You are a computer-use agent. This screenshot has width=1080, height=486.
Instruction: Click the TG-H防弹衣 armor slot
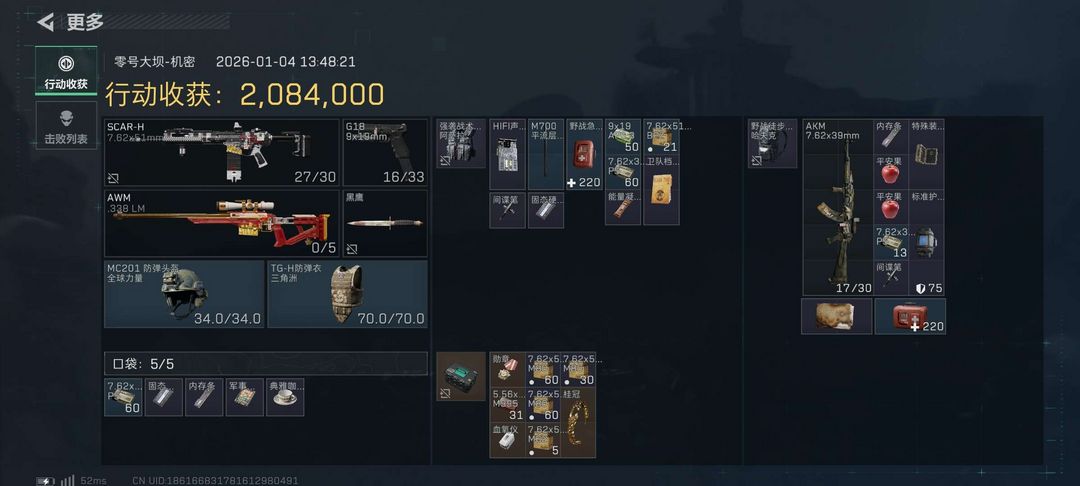click(347, 294)
